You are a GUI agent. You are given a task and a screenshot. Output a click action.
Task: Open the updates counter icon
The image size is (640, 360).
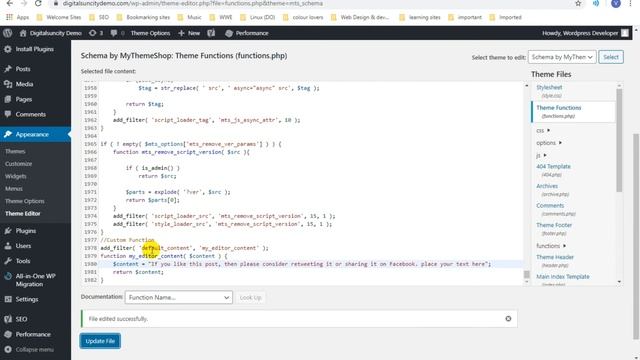coord(96,33)
